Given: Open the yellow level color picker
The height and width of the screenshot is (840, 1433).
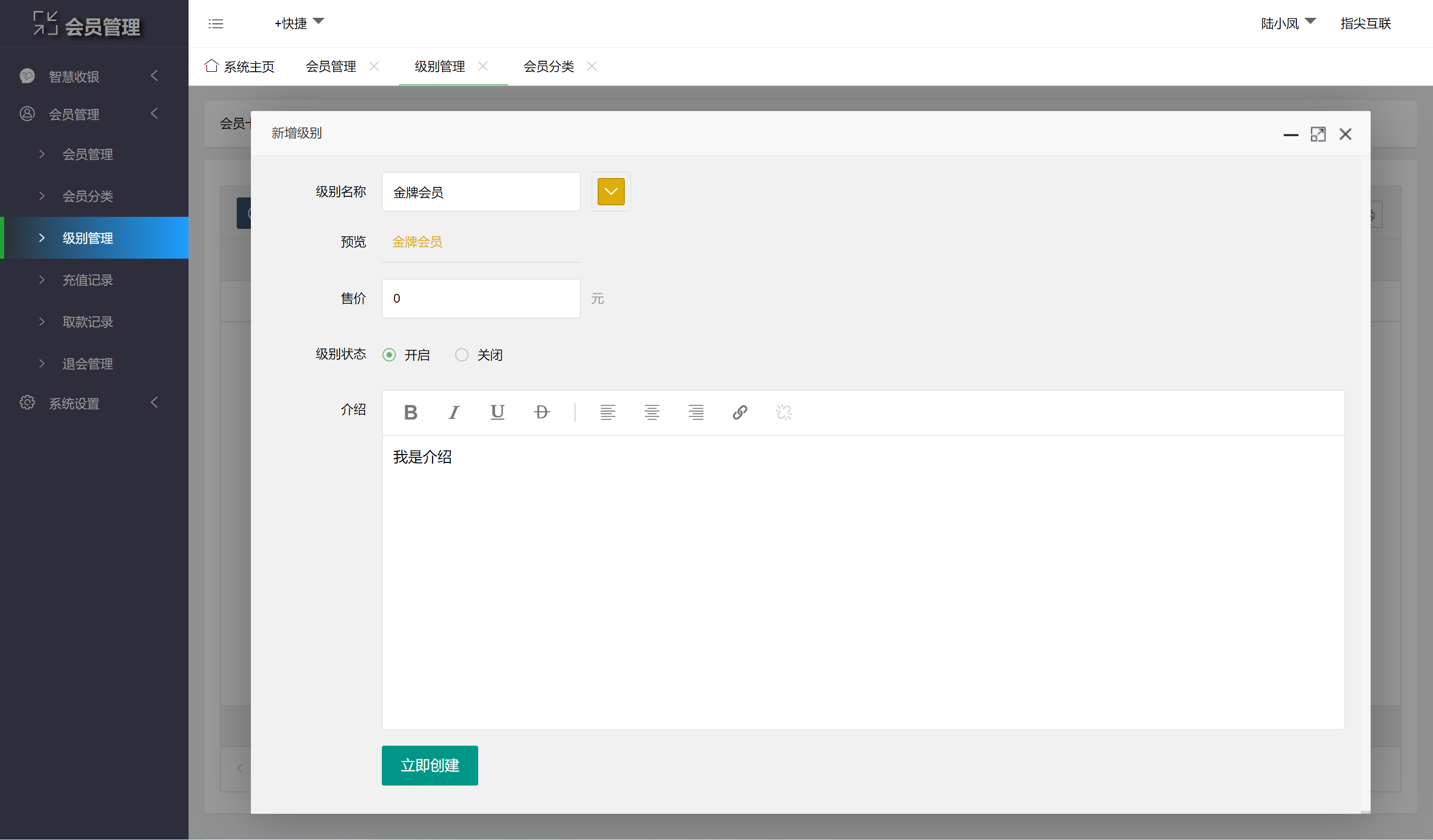Looking at the screenshot, I should coord(611,192).
